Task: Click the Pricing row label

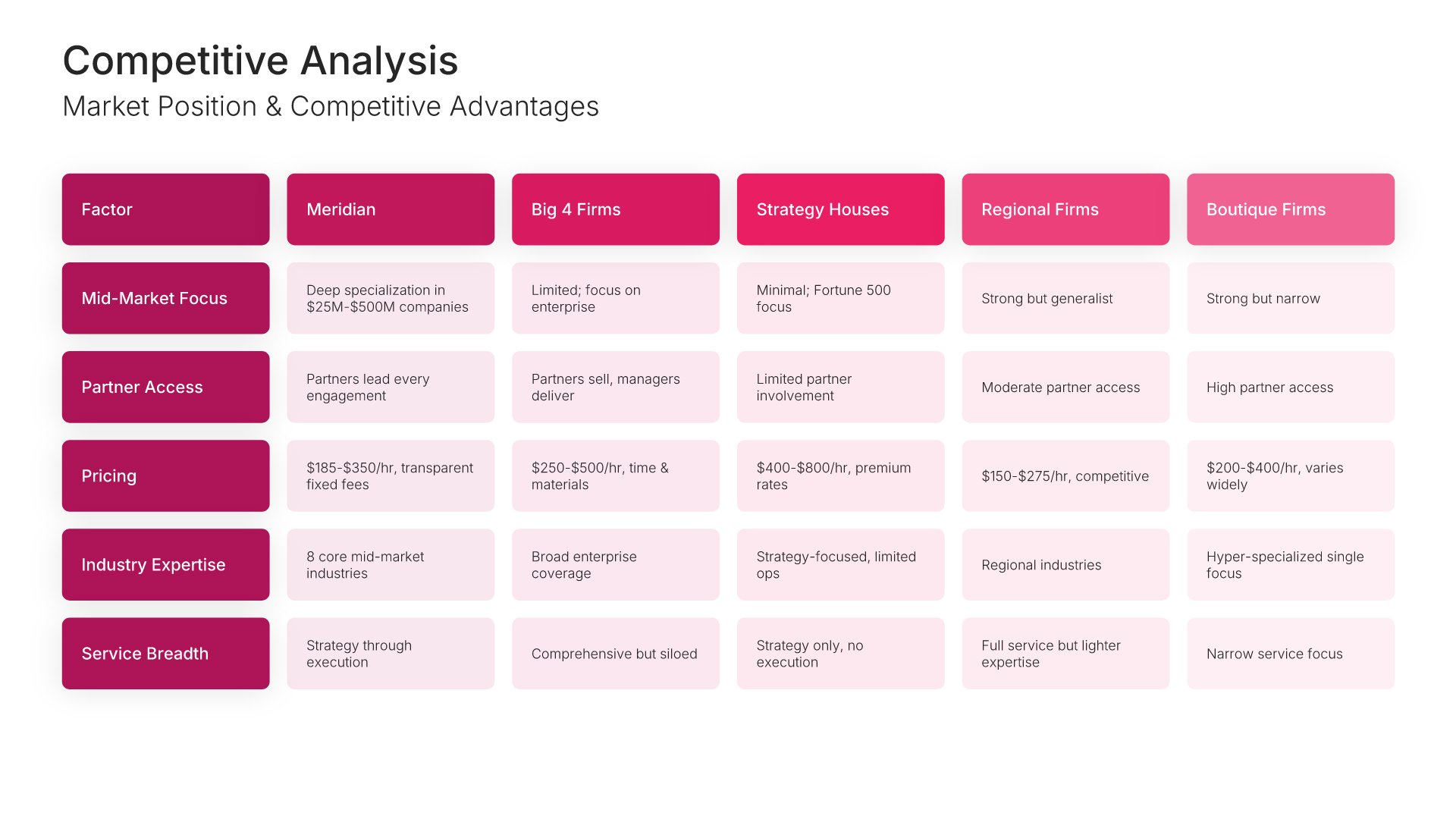Action: click(165, 475)
